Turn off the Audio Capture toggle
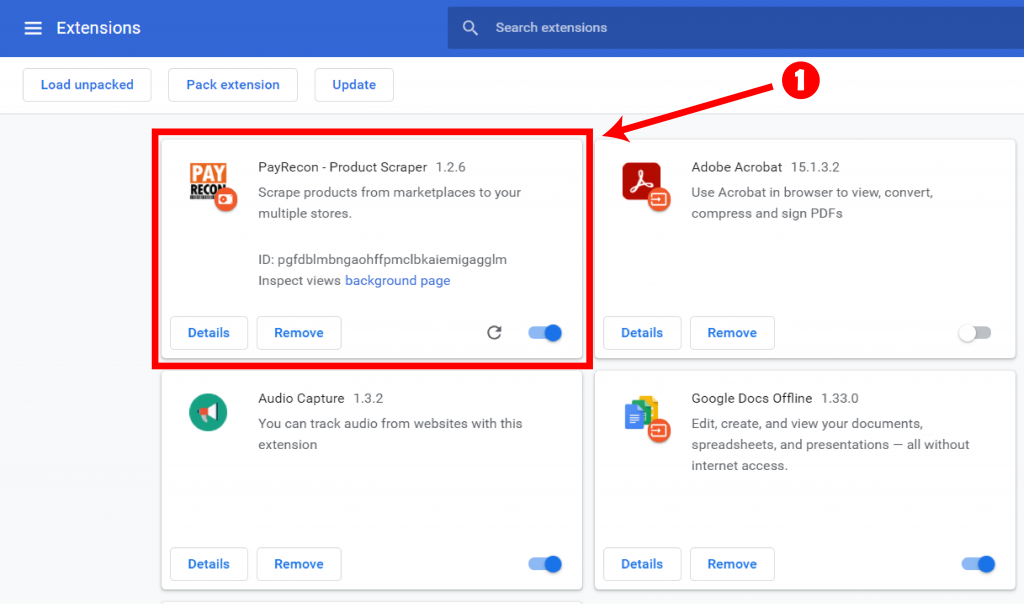 (545, 564)
